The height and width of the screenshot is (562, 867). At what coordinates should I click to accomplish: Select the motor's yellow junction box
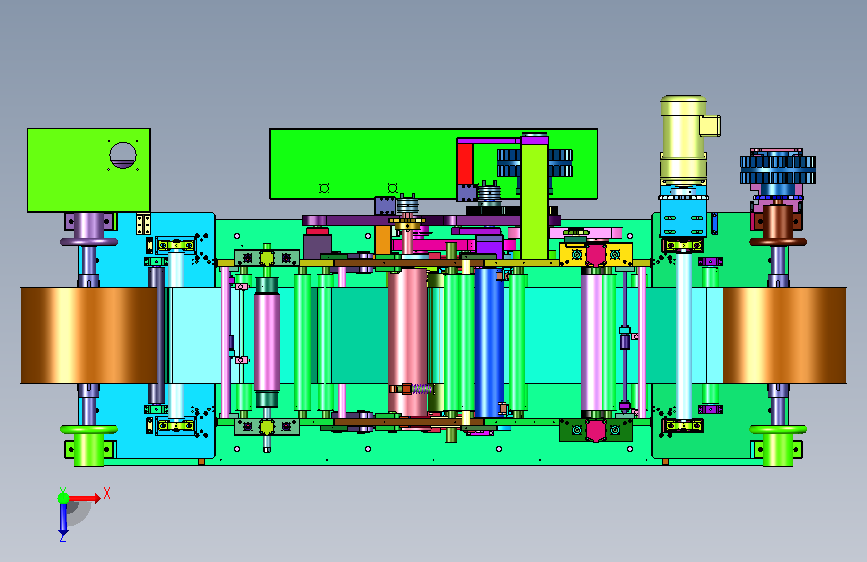711,126
